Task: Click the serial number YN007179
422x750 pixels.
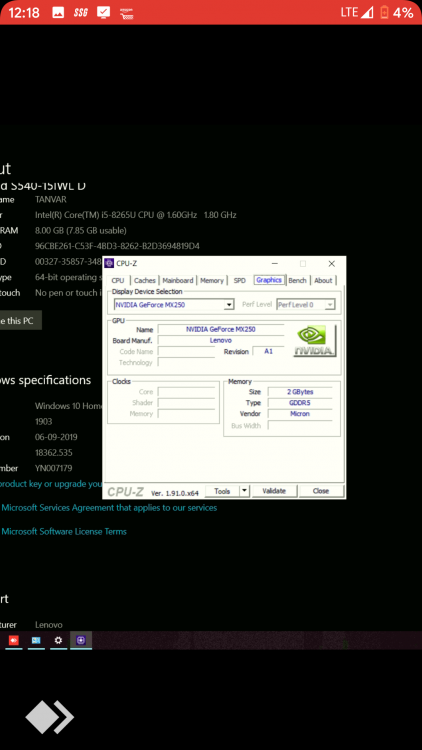Action: click(54, 468)
